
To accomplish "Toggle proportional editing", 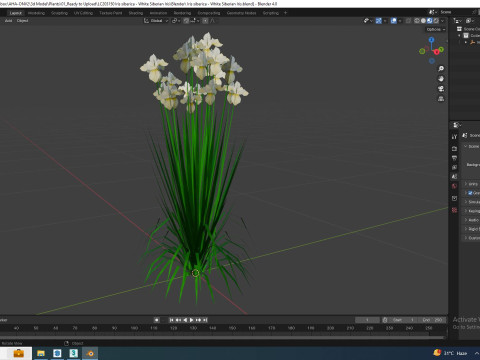I will pos(205,21).
